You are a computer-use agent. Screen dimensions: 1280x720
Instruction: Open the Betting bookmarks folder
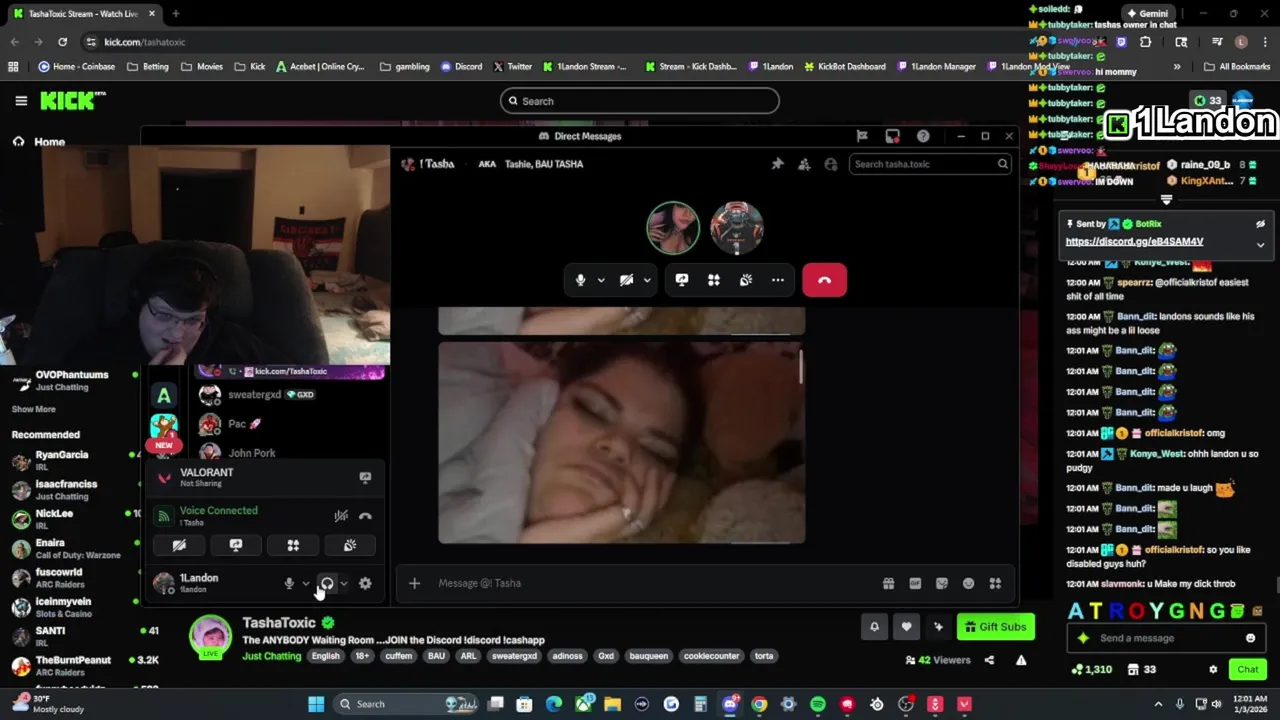coord(148,67)
